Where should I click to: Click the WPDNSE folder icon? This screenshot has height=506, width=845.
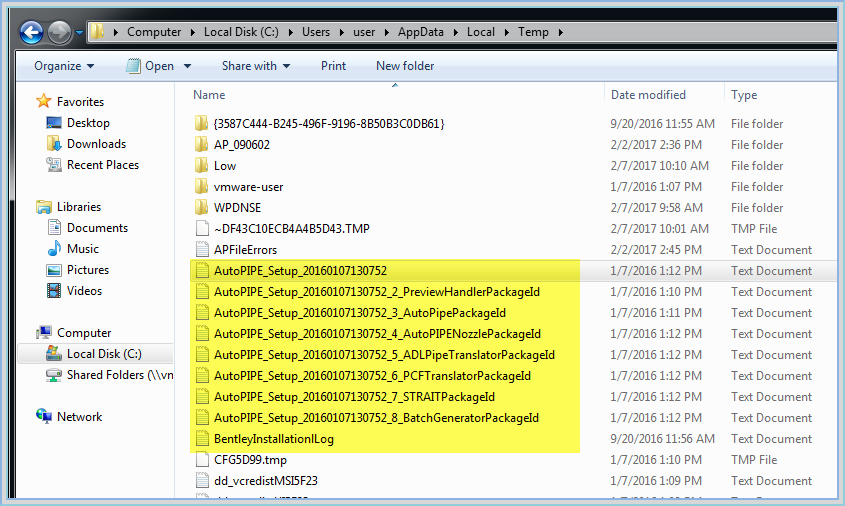pos(202,207)
